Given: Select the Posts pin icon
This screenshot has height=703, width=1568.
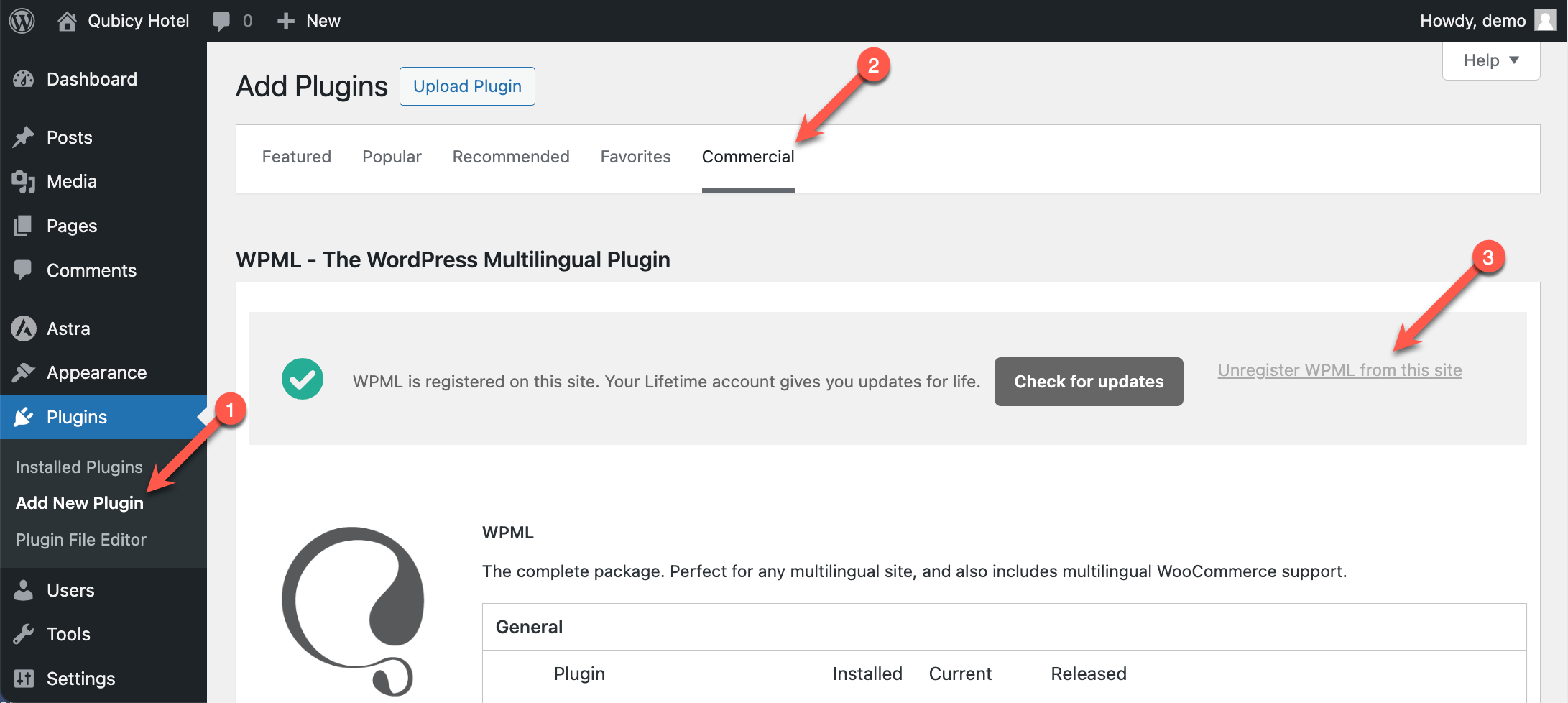Looking at the screenshot, I should tap(24, 137).
